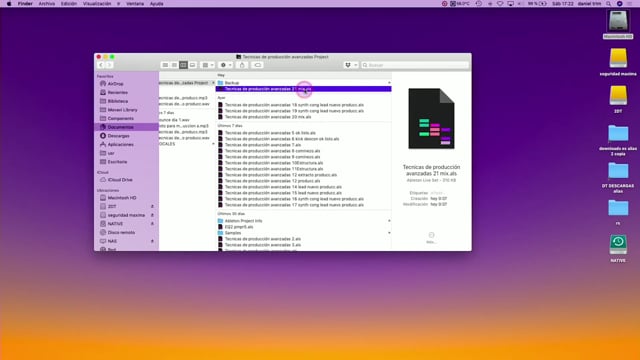Select the file ending in 21 mix.als
Viewport: 640px width, 360px height.
point(303,89)
